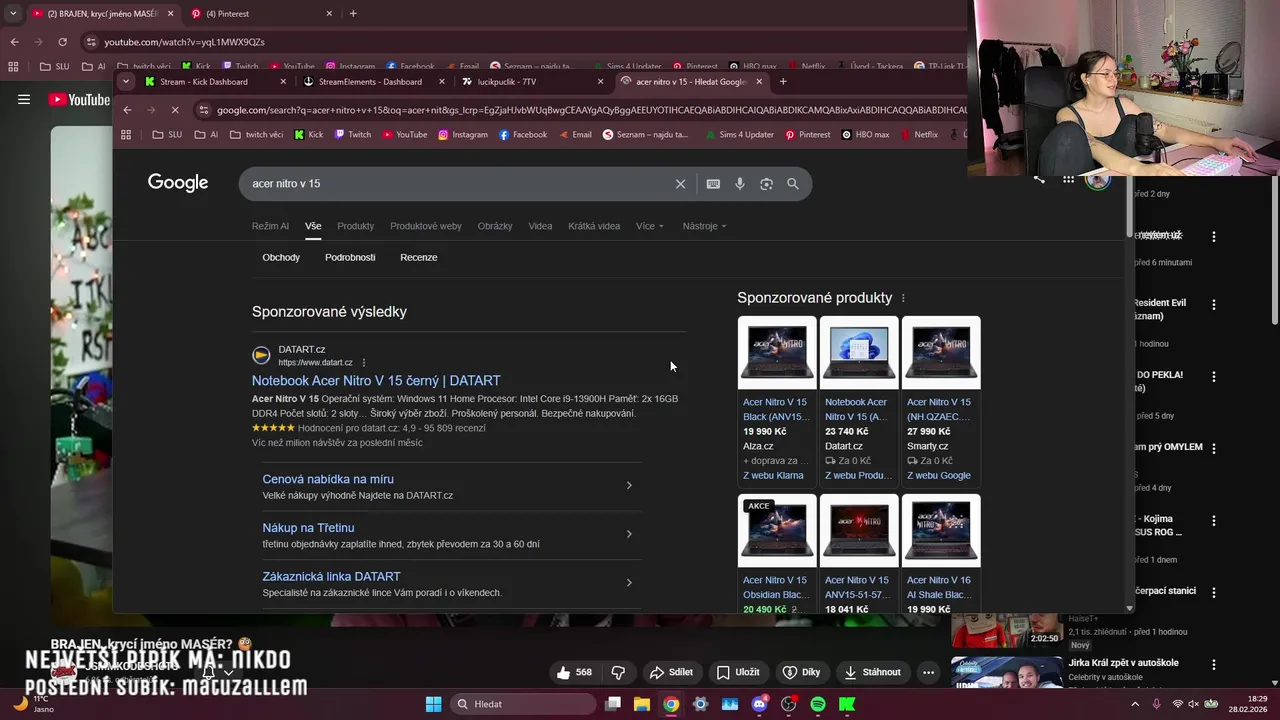Viewport: 1280px width, 720px height.
Task: Open the on-screen keyboard in Google search
Action: tap(713, 184)
